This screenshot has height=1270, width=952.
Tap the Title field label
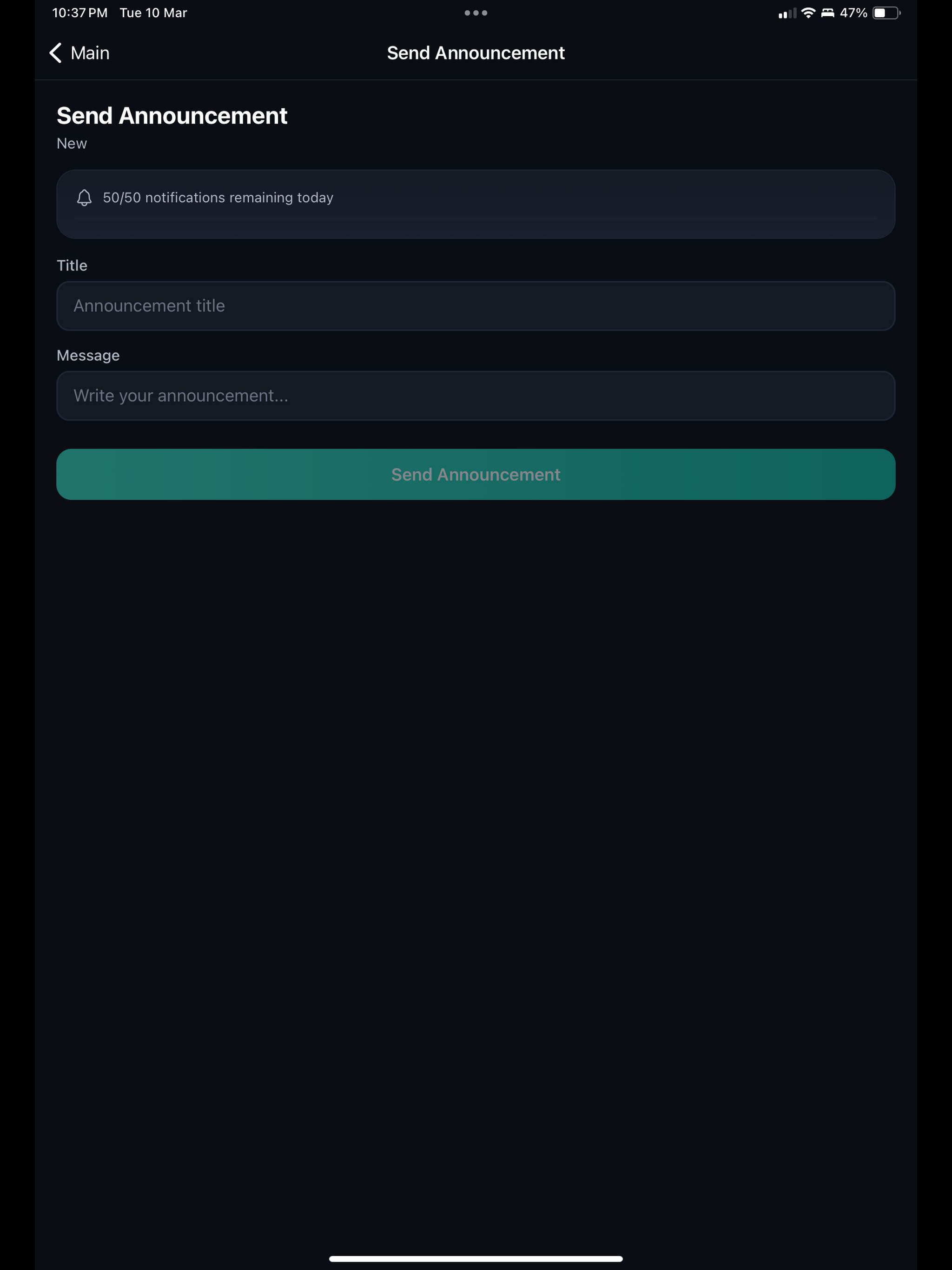[72, 265]
